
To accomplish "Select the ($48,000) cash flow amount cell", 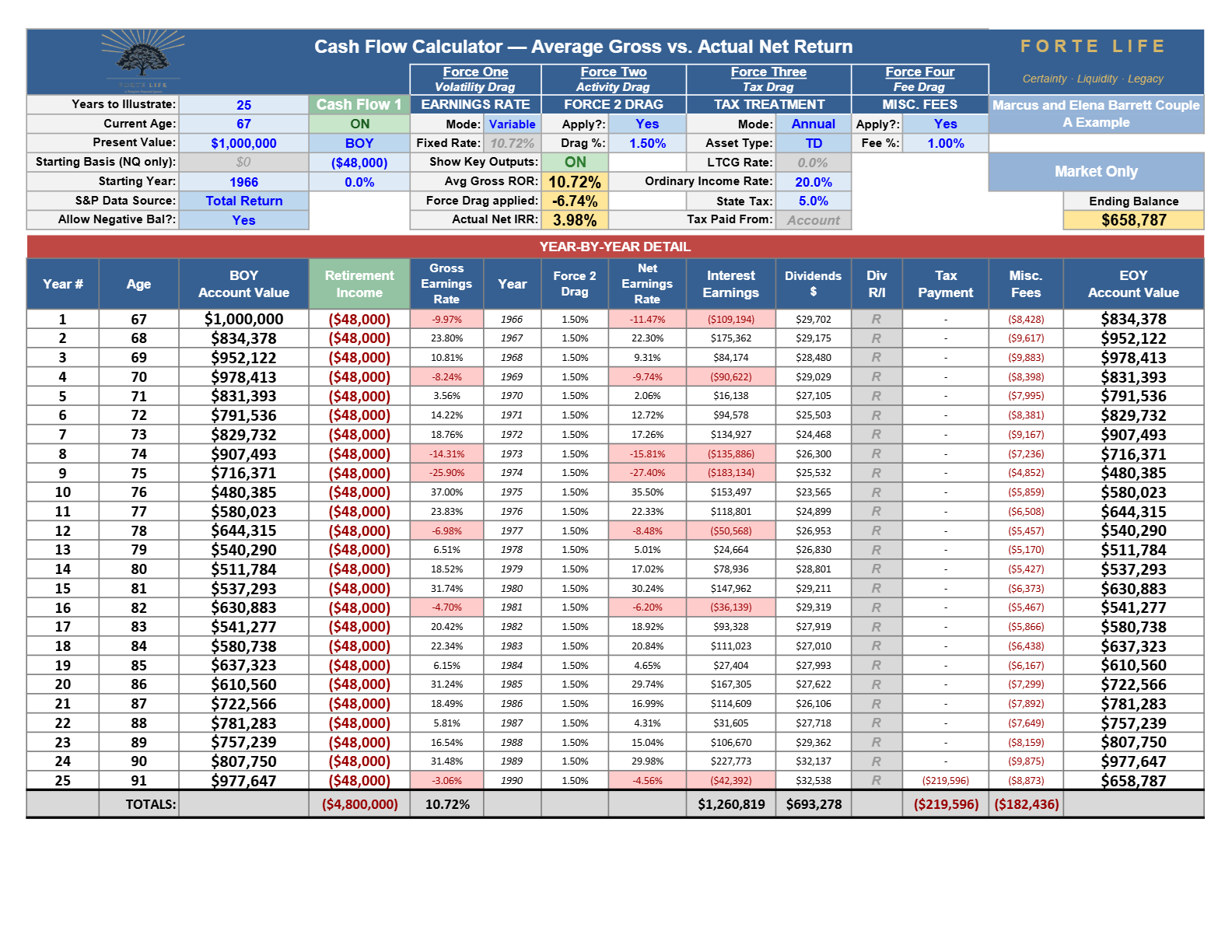I will point(359,163).
